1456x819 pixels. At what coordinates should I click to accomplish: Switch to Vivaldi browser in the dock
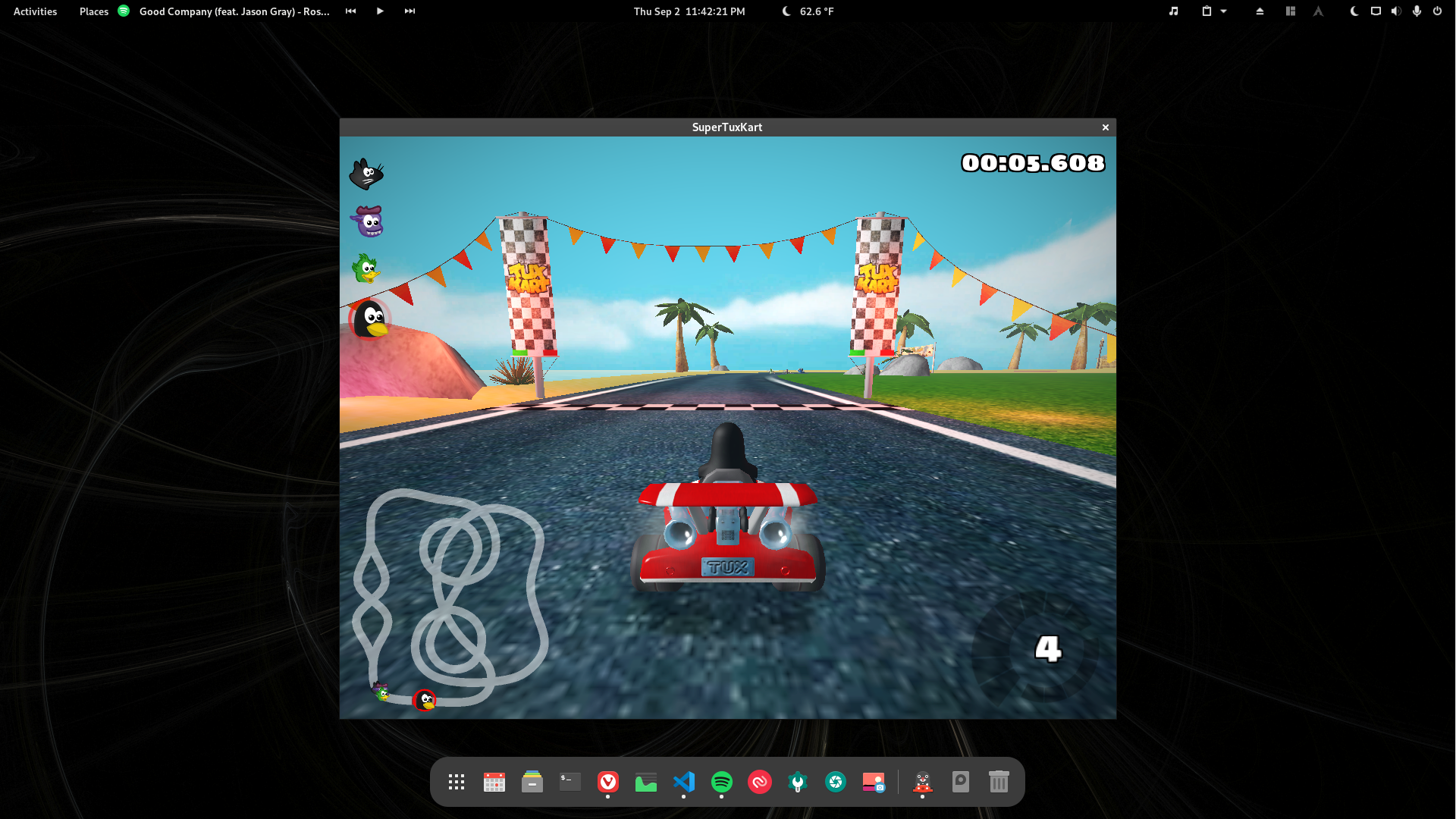coord(608,782)
